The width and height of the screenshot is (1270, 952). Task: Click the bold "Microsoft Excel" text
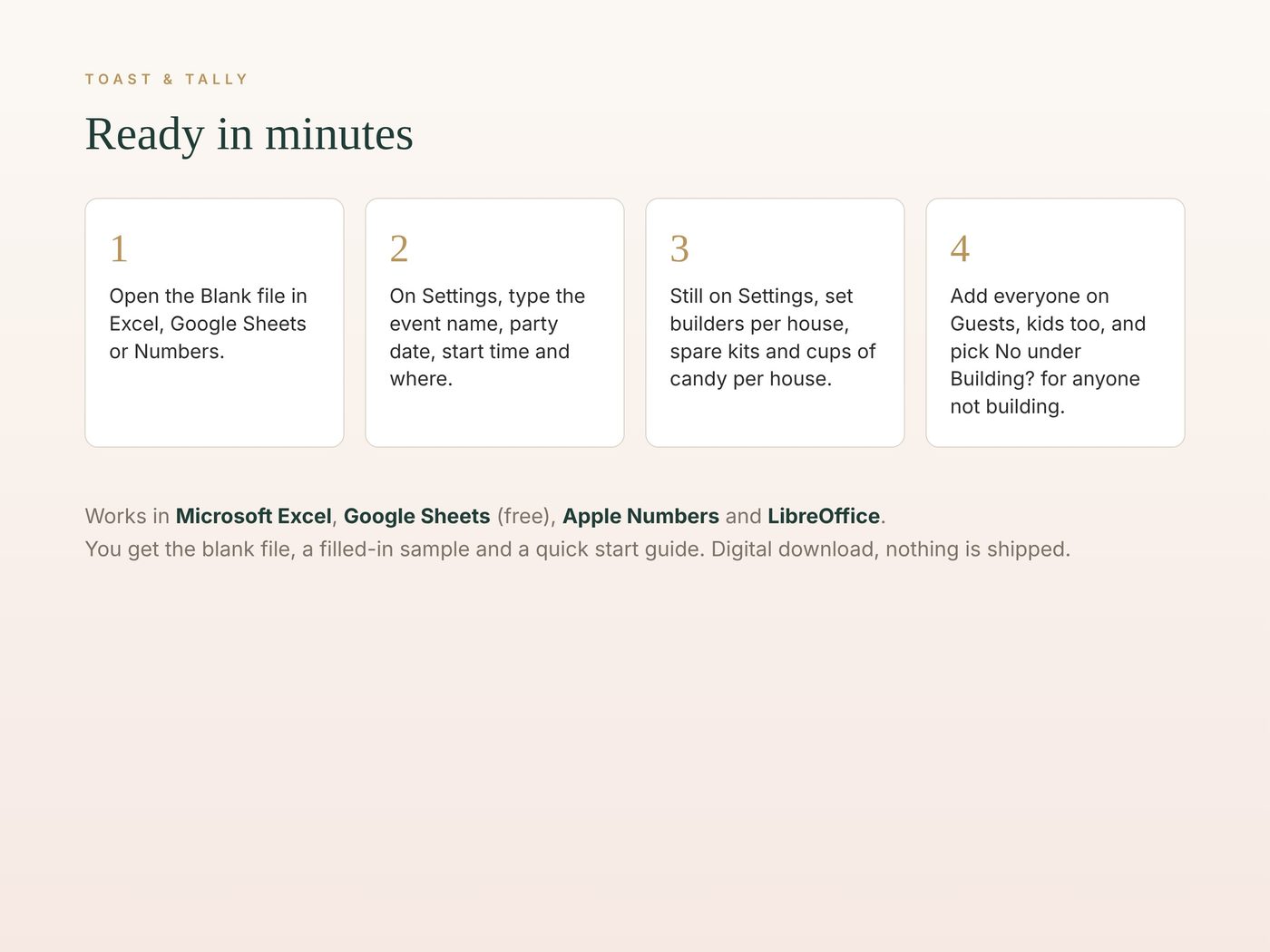254,516
